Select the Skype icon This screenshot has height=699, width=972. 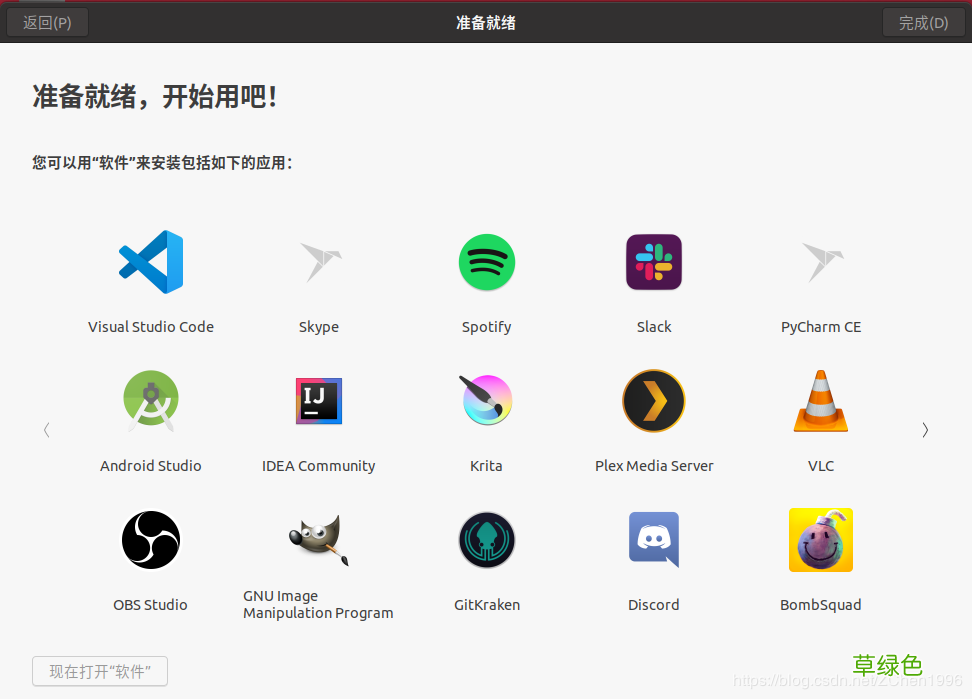click(x=318, y=262)
